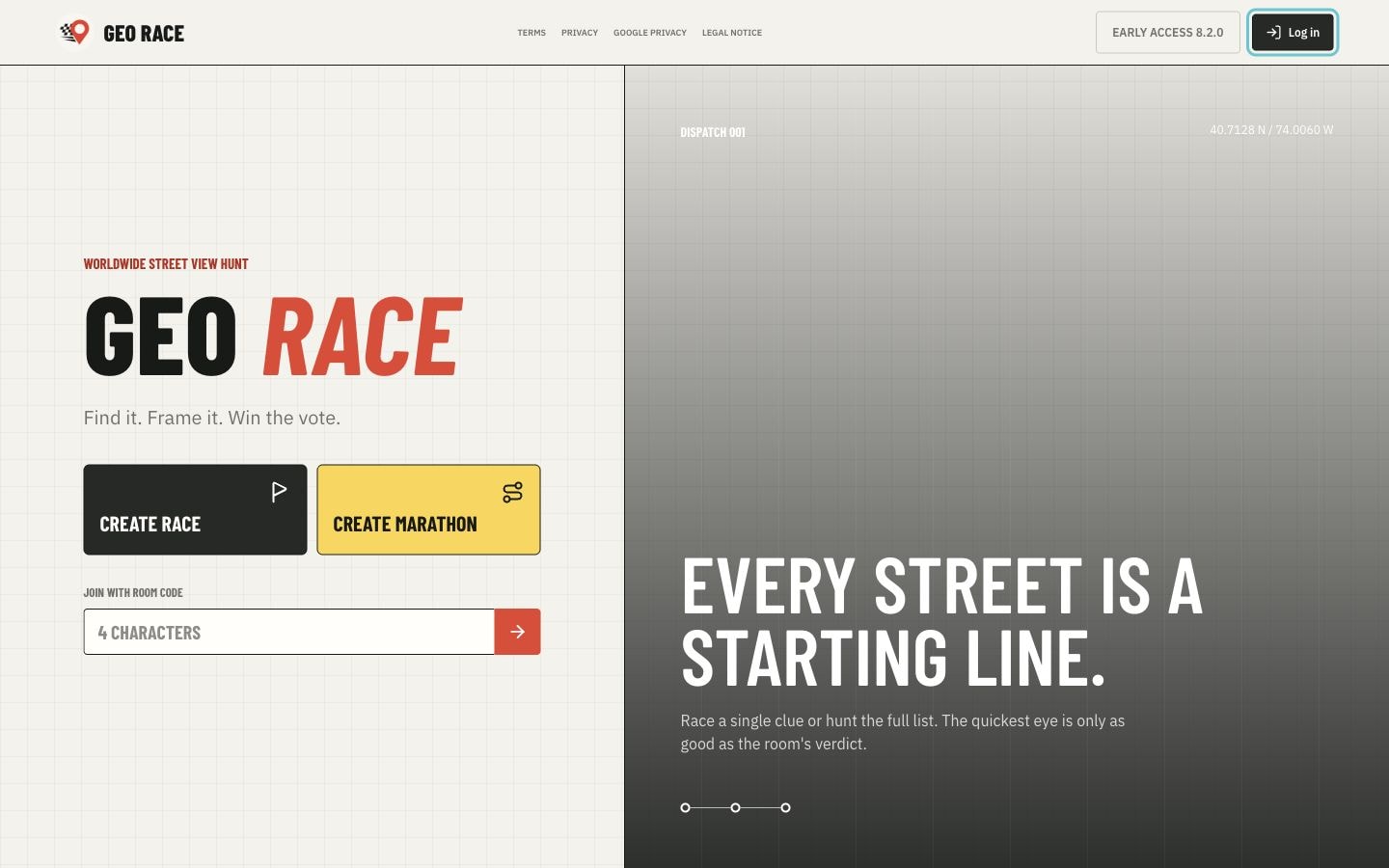Click the Early Access 8.2.0 button

1167,33
